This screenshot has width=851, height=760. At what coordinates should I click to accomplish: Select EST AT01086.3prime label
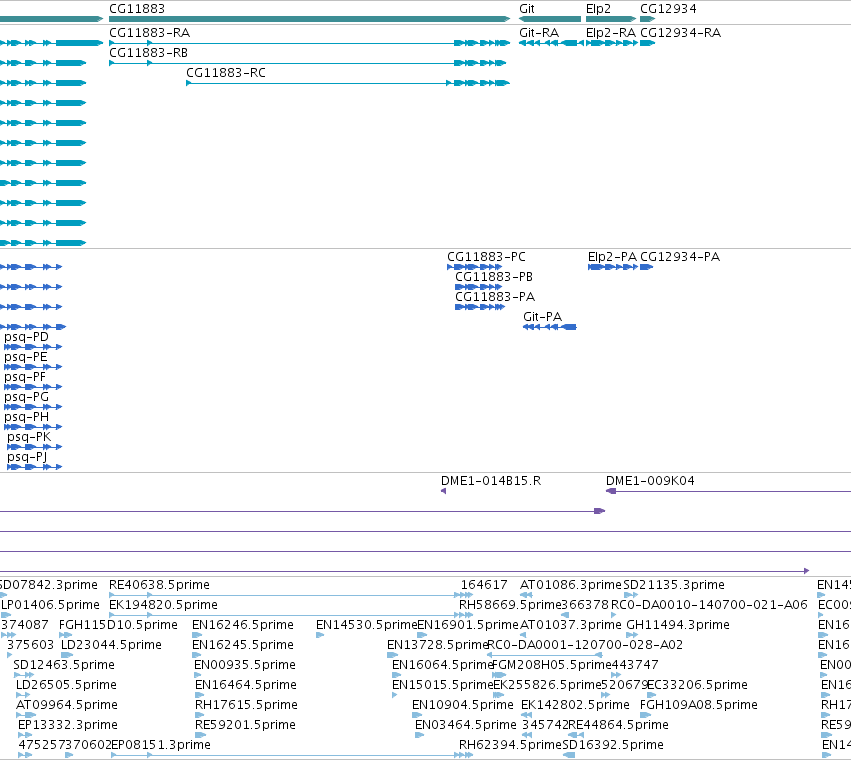(x=570, y=585)
